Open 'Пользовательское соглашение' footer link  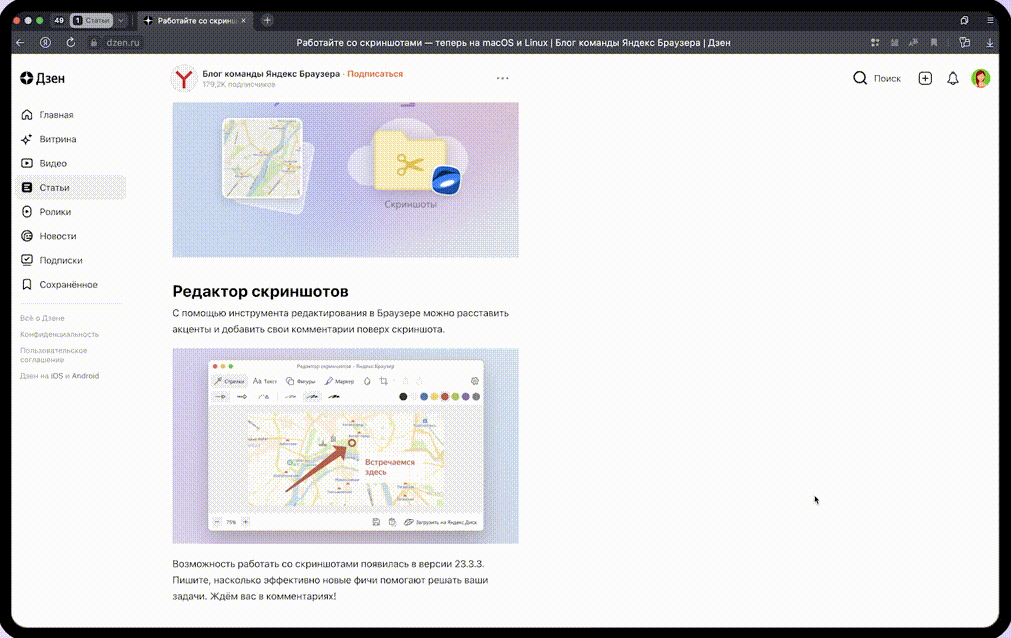click(54, 355)
